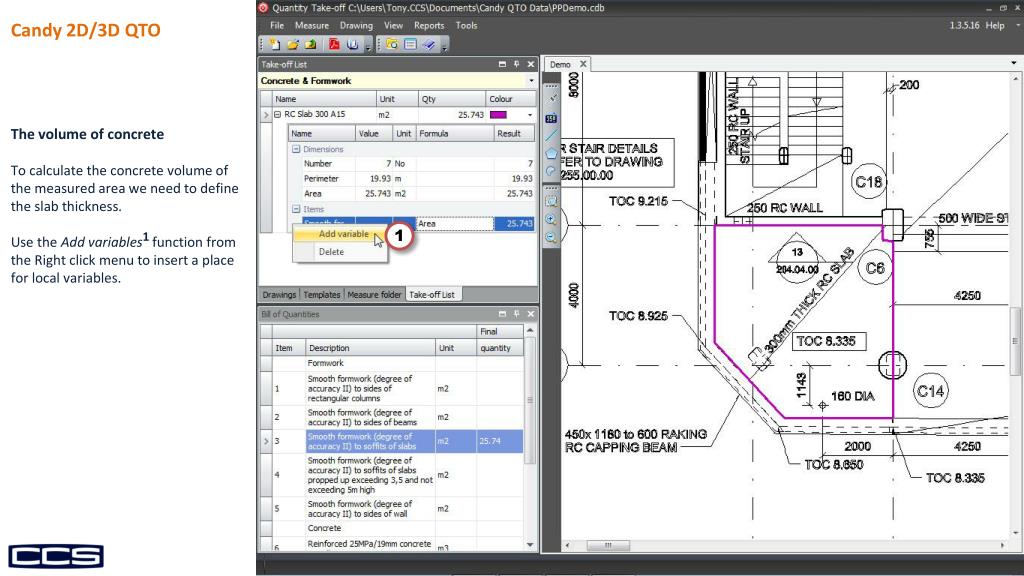Open the colour dropdown for RC Slab 300 A15
The width and height of the screenshot is (1024, 576).
pos(530,115)
